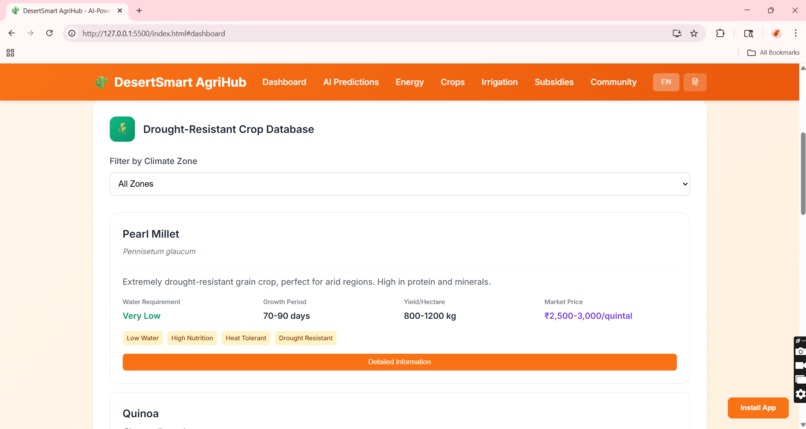Click the browser forward arrow
The height and width of the screenshot is (429, 806).
click(30, 33)
